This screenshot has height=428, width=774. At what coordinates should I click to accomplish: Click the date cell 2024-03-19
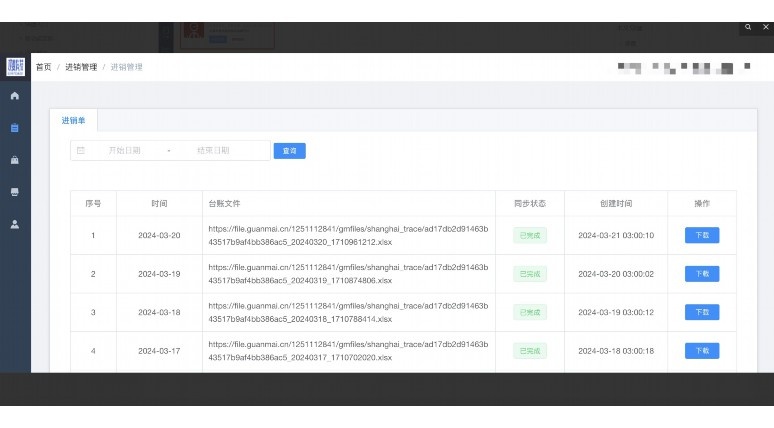coord(159,274)
